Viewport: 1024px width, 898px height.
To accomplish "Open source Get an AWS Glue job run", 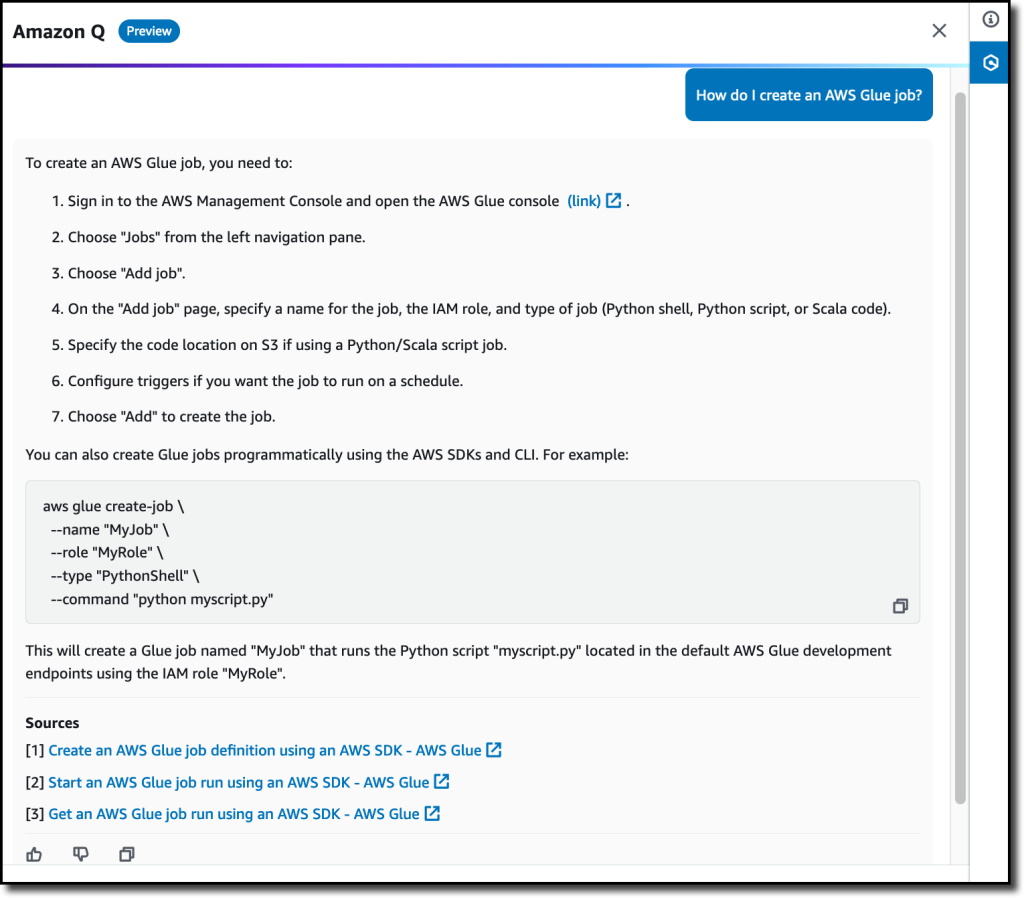I will click(234, 814).
